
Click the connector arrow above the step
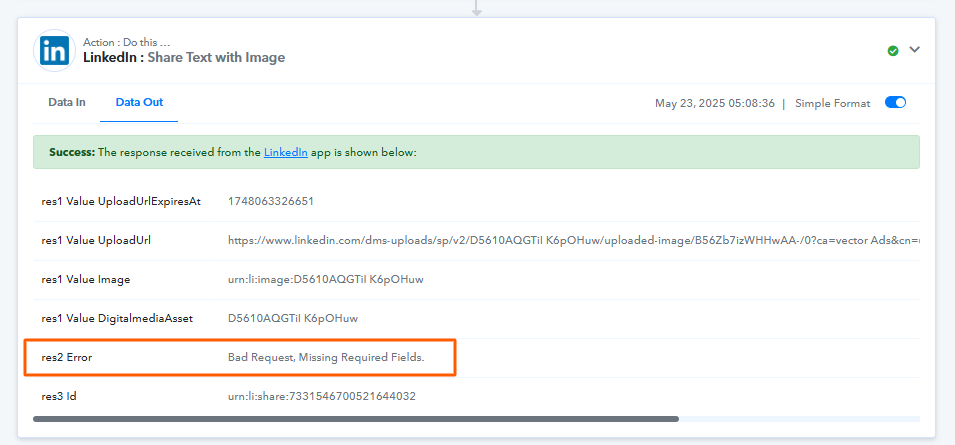pos(477,8)
